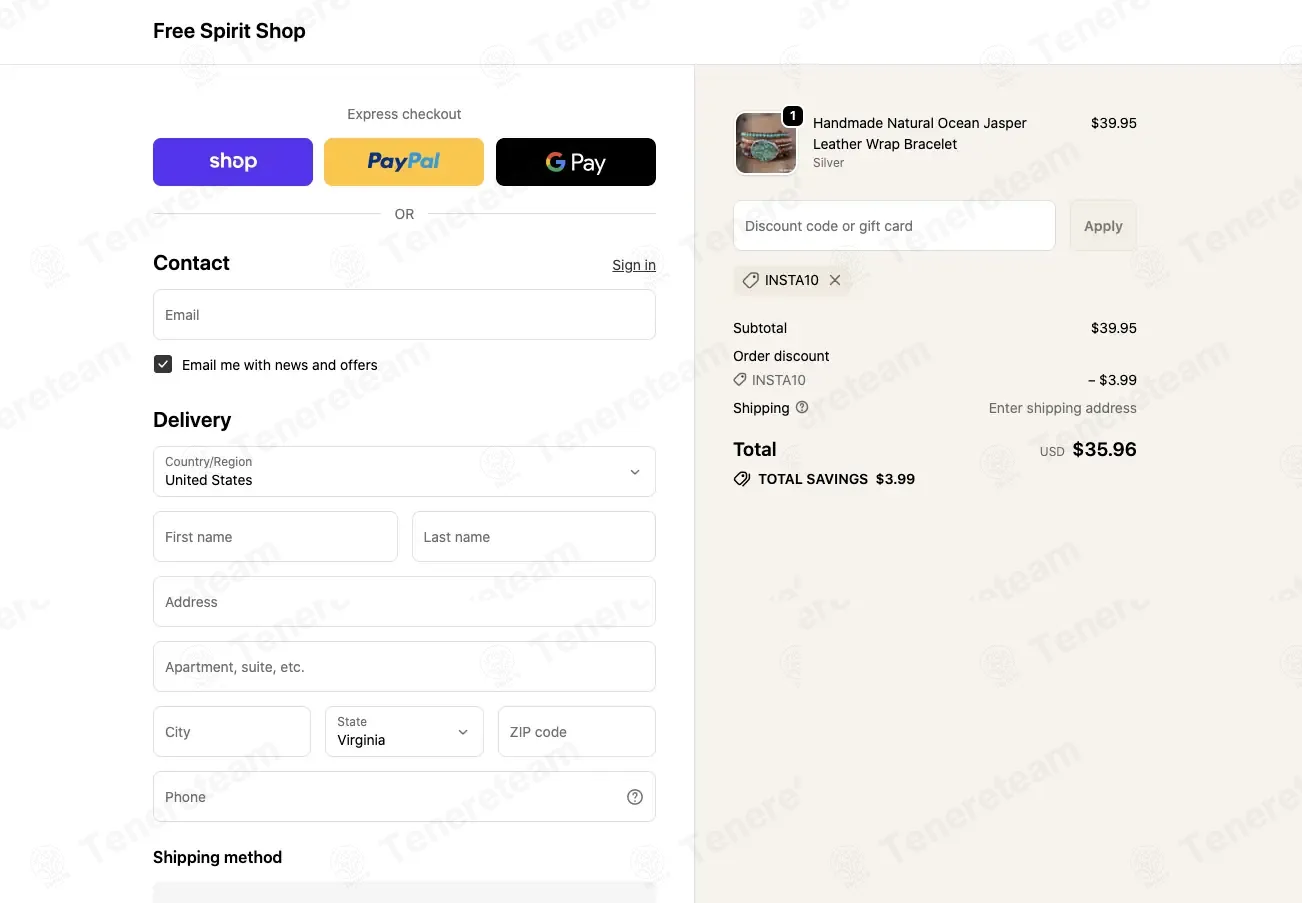Focus the Apartment, suite, etc. field

coord(404,667)
